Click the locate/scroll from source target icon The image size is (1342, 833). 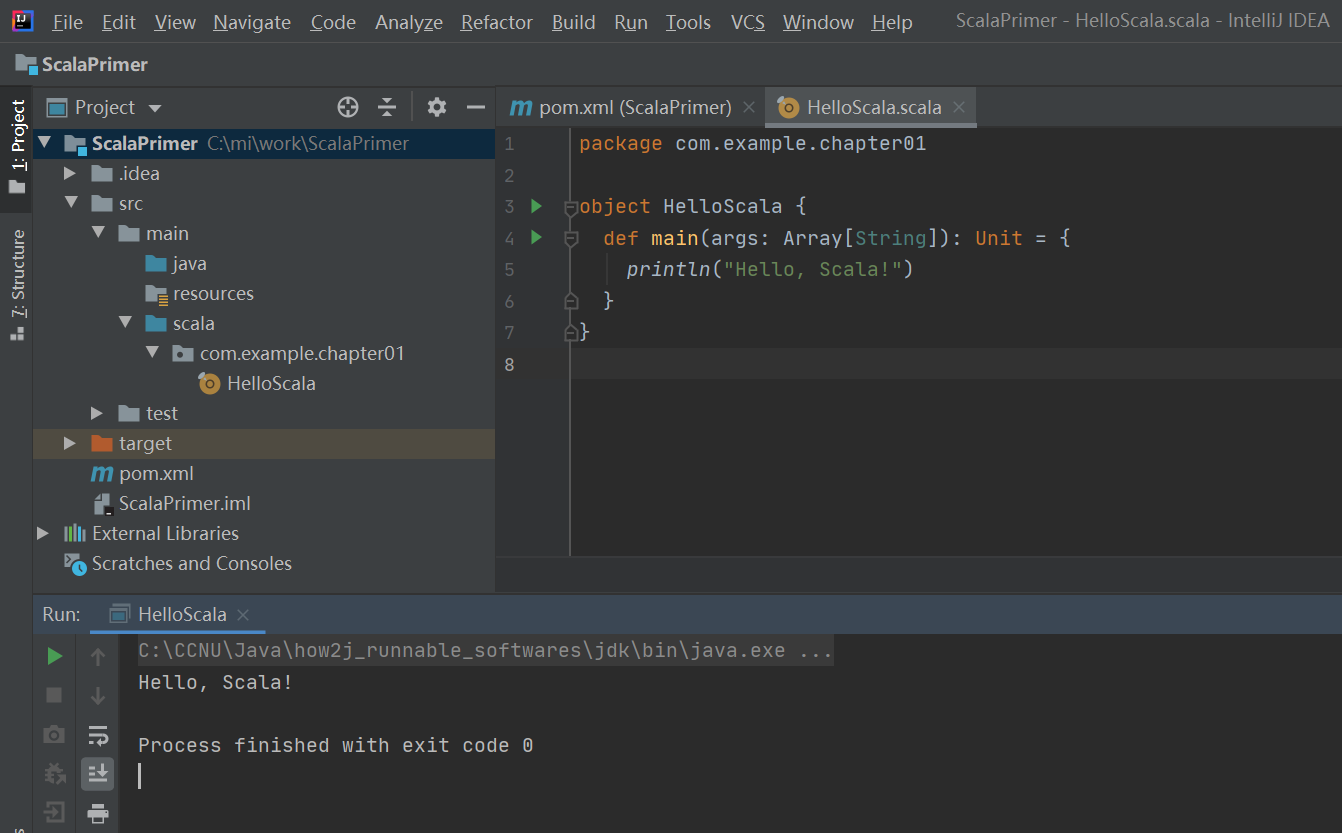348,107
